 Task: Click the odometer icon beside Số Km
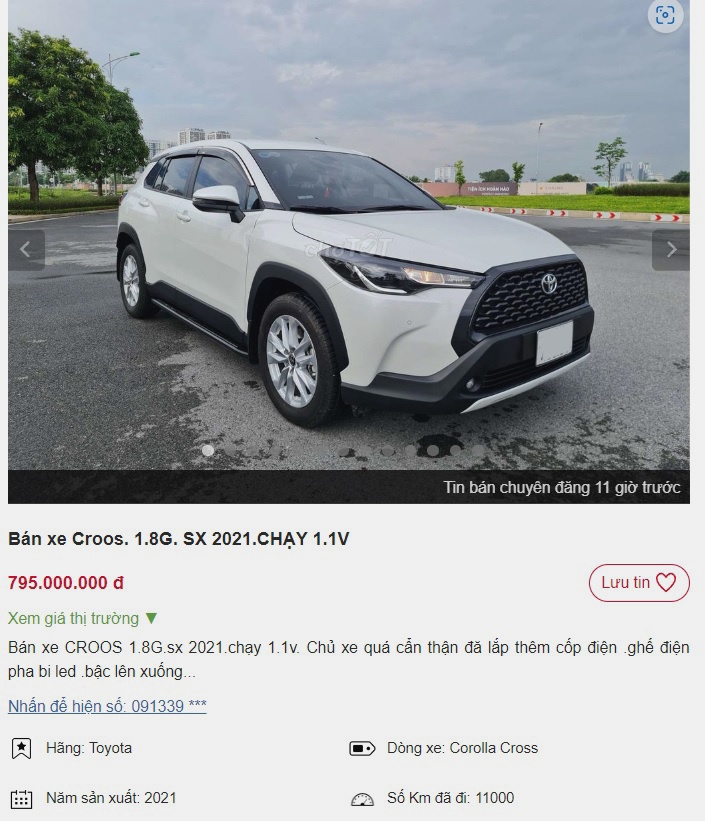362,799
